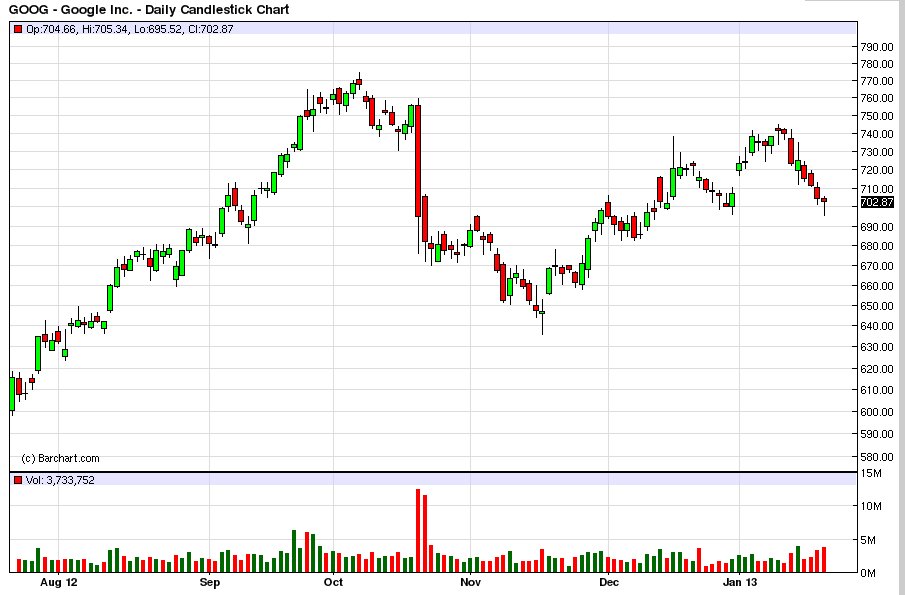The width and height of the screenshot is (905, 595).
Task: Click the 790.00 price axis label
Action: (x=877, y=47)
